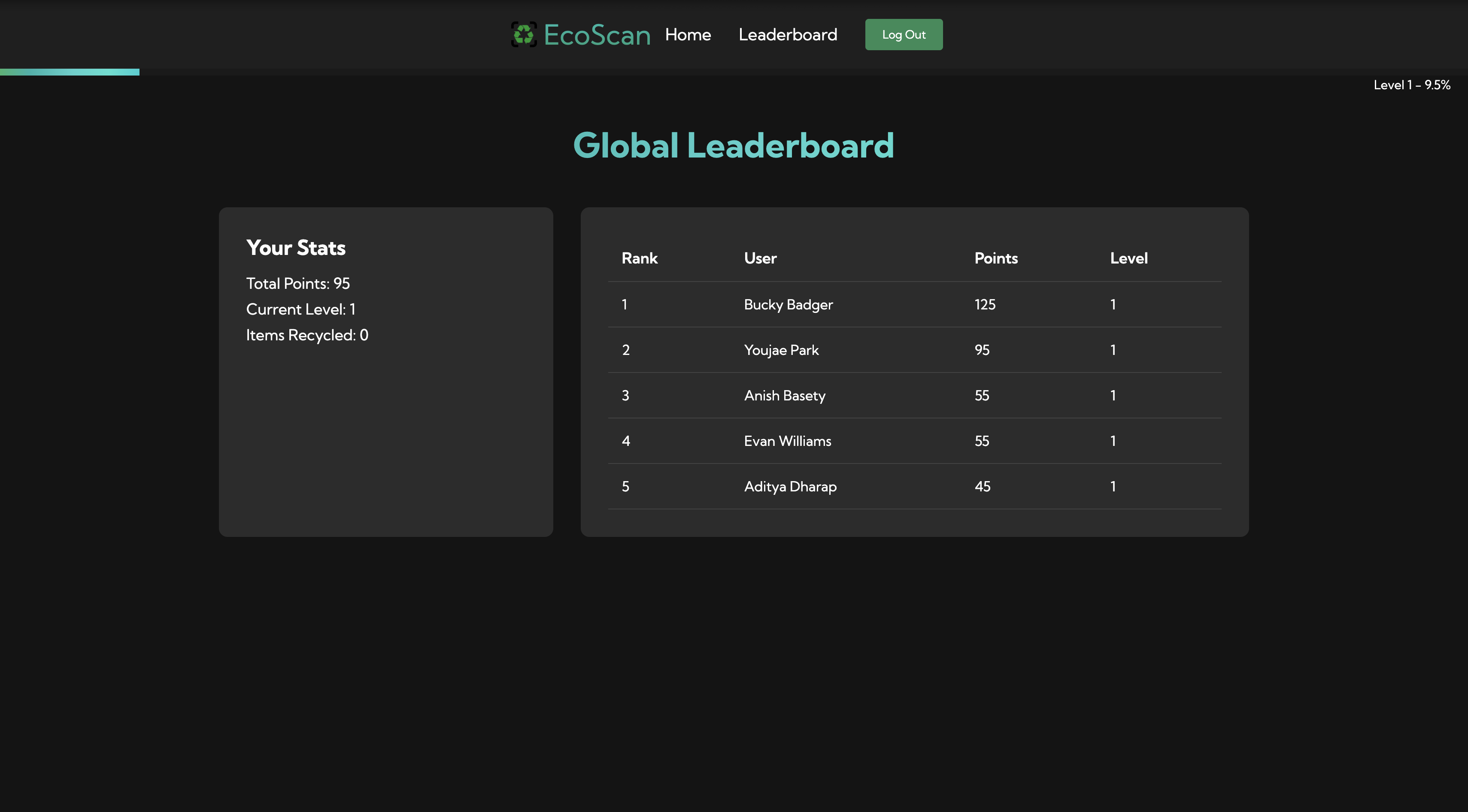Select the Evan Williams row
This screenshot has height=812, width=1468.
(x=787, y=441)
